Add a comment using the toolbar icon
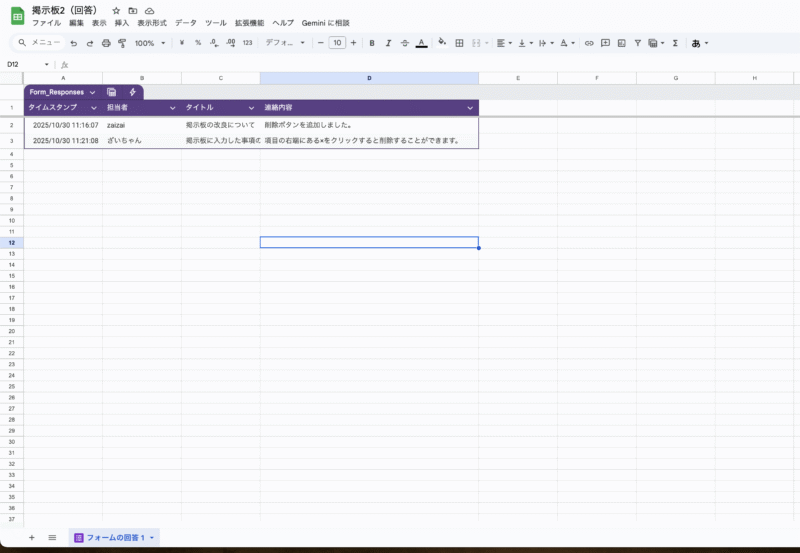 tap(605, 43)
